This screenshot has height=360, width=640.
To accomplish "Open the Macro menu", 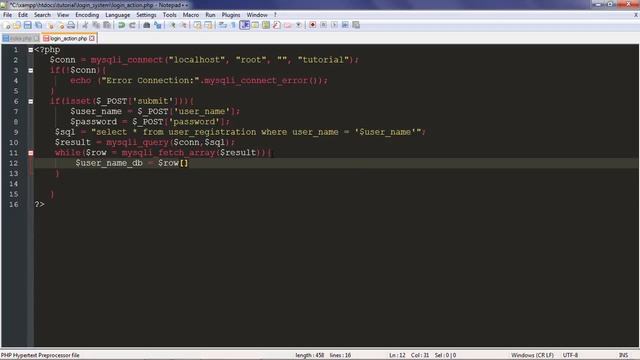I will [191, 15].
